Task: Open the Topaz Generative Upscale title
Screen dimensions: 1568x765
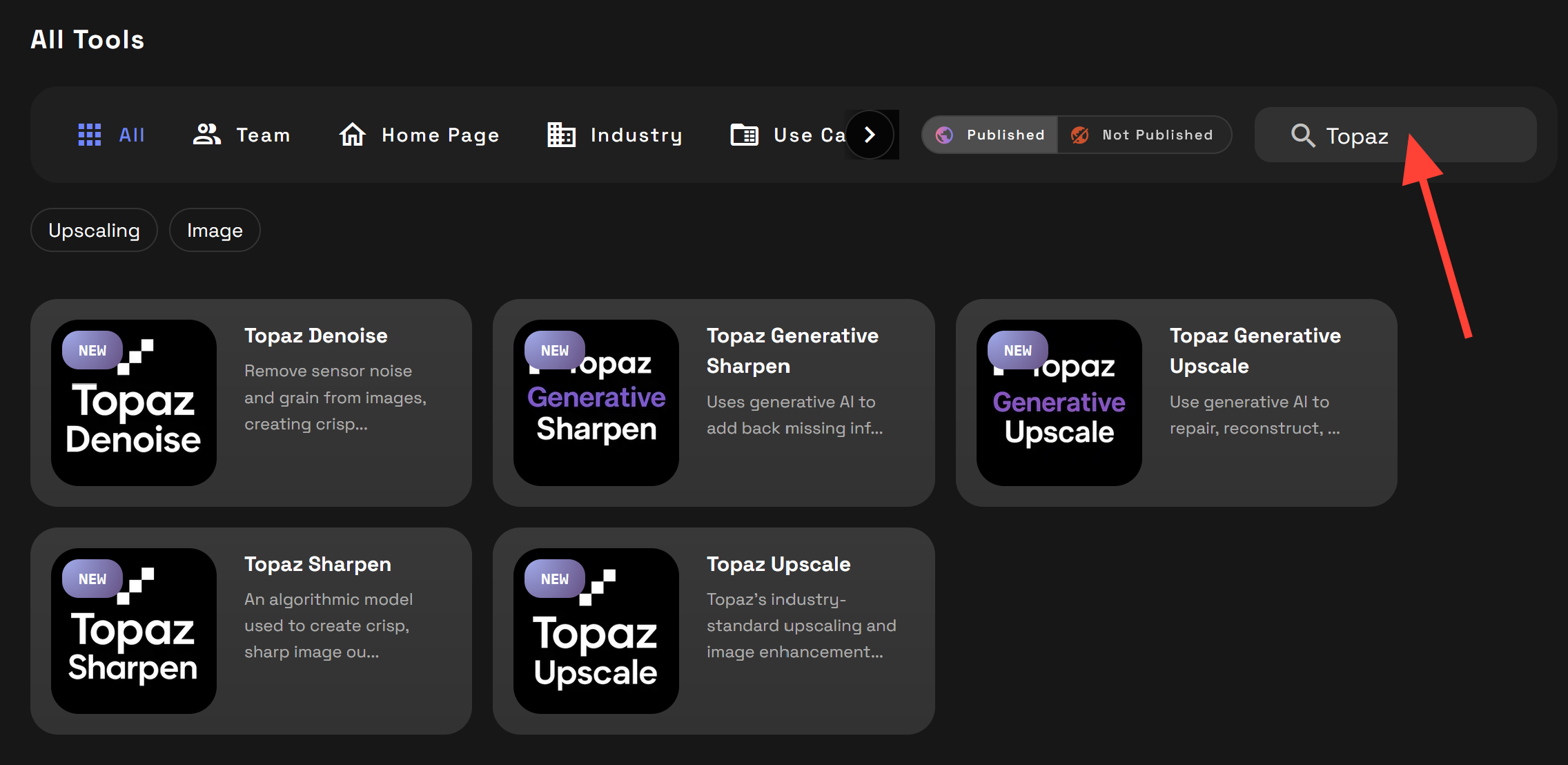Action: pos(1255,351)
